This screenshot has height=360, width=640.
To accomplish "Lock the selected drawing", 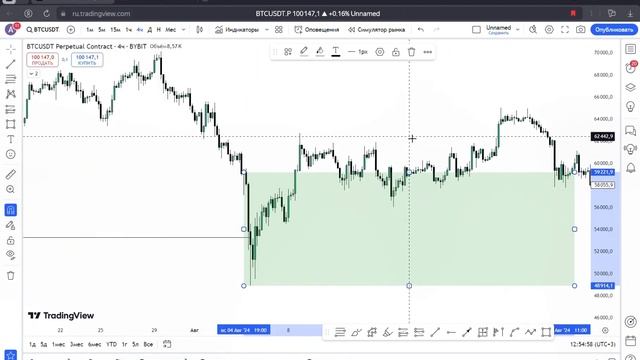I will 396,52.
